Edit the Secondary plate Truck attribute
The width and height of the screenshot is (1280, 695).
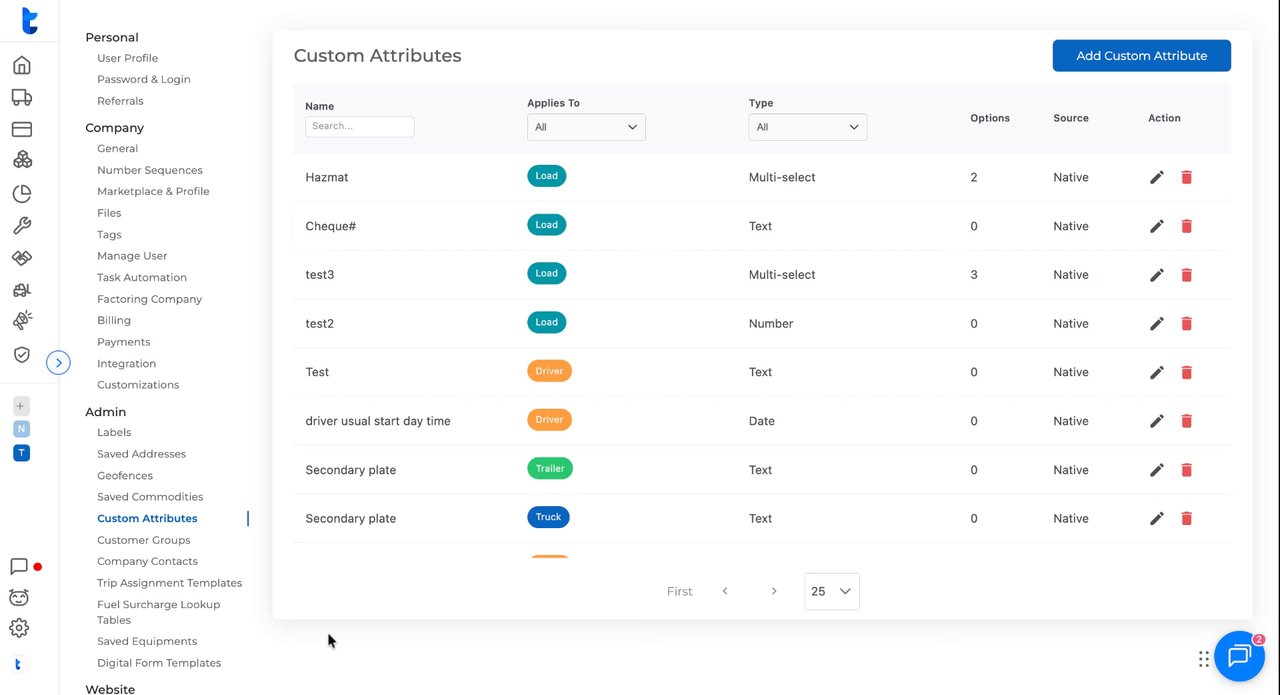click(x=1157, y=518)
